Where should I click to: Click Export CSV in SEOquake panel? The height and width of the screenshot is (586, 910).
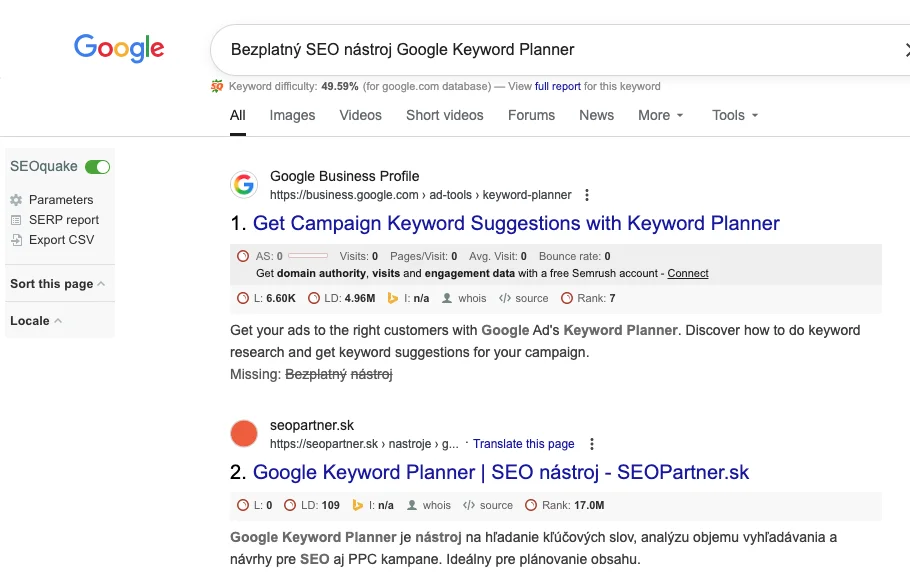click(60, 240)
